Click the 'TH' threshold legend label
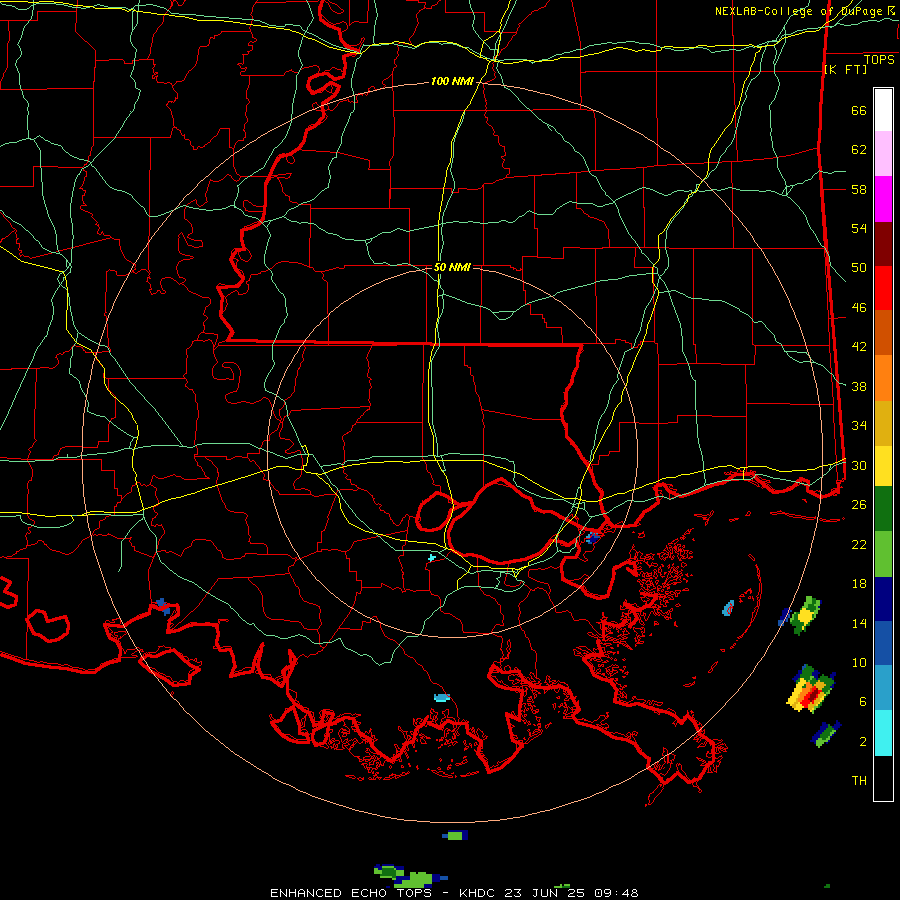 click(x=859, y=780)
